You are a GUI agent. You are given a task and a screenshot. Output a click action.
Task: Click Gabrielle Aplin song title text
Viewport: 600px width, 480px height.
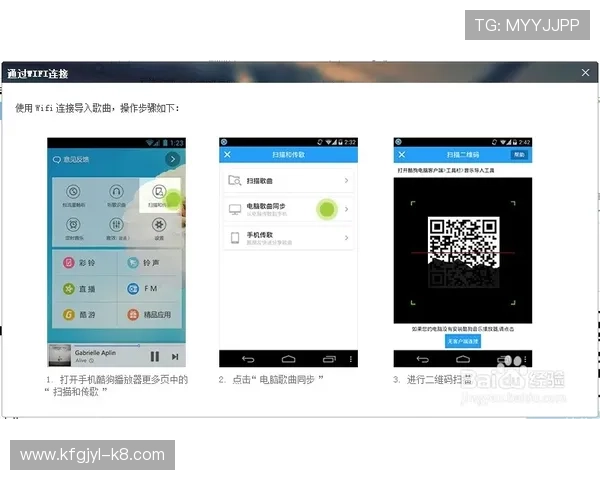[x=95, y=353]
